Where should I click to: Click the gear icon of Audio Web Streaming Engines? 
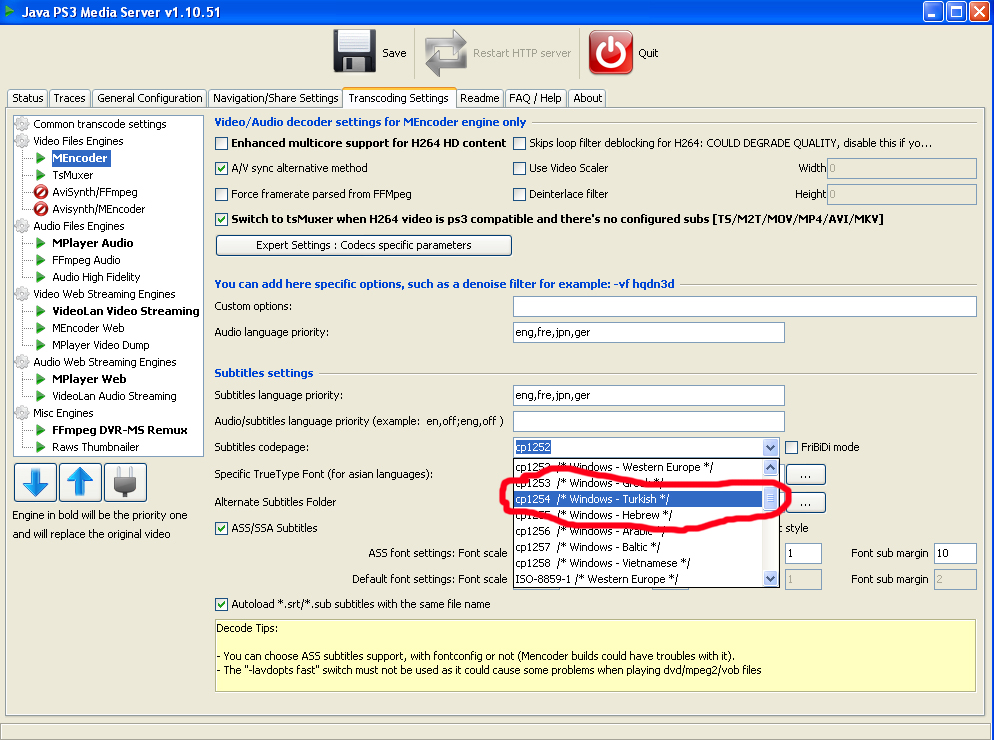pyautogui.click(x=22, y=362)
